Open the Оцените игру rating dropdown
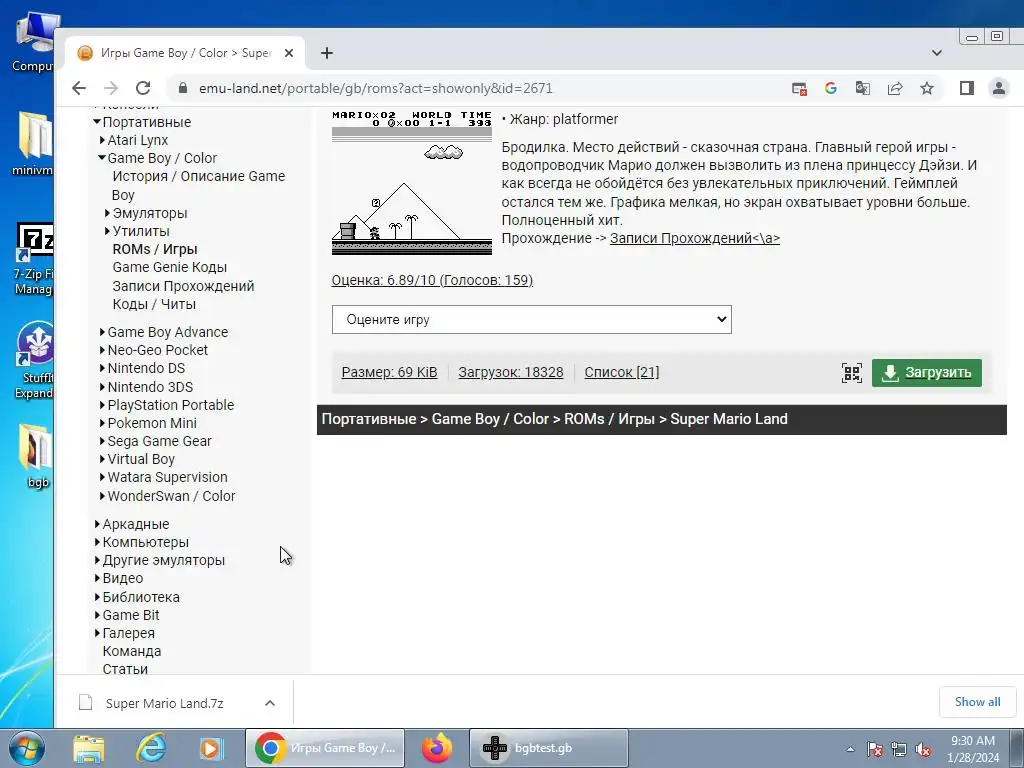Screen dimensions: 1024x768 coord(532,319)
